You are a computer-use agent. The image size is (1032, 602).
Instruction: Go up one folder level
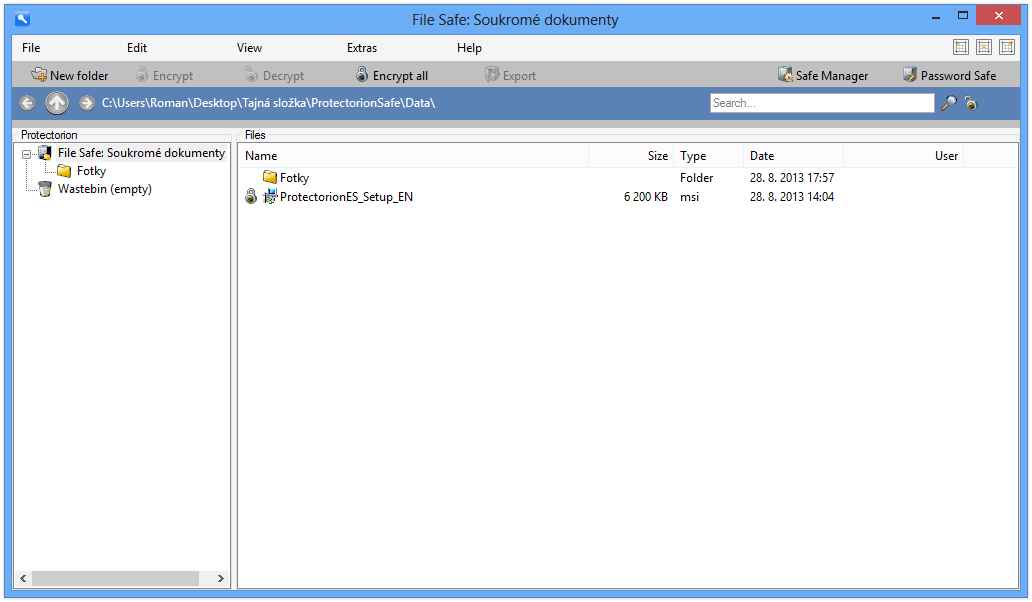click(57, 103)
